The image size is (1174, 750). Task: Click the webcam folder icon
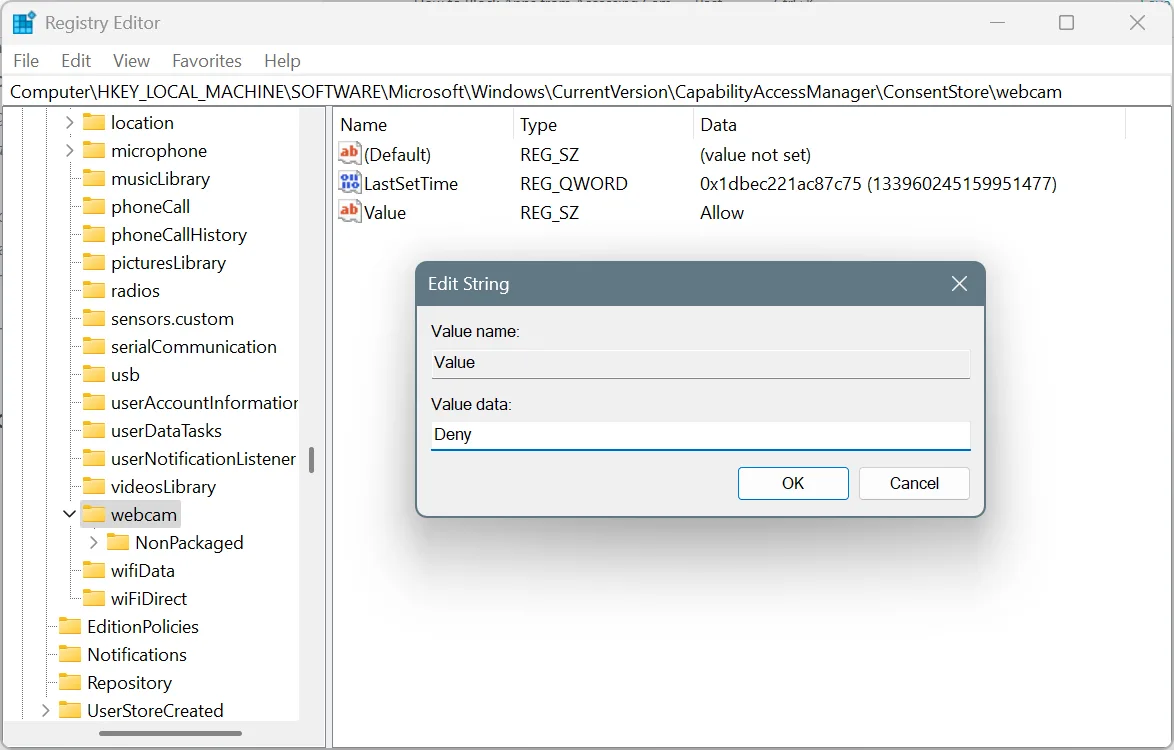tap(94, 514)
